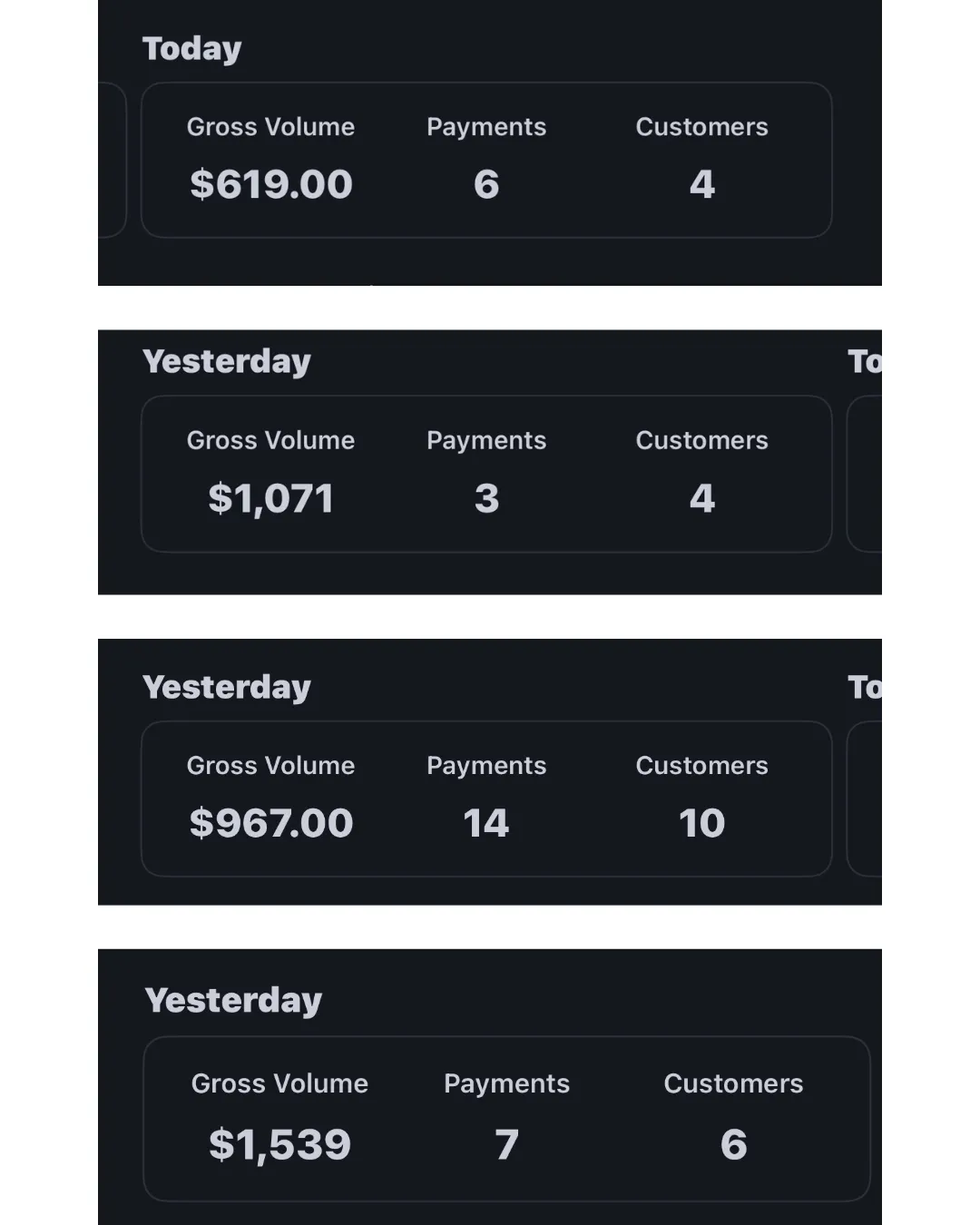Select the Yesterday heading above the $967.00 card
Image resolution: width=980 pixels, height=1225 pixels.
tap(227, 688)
